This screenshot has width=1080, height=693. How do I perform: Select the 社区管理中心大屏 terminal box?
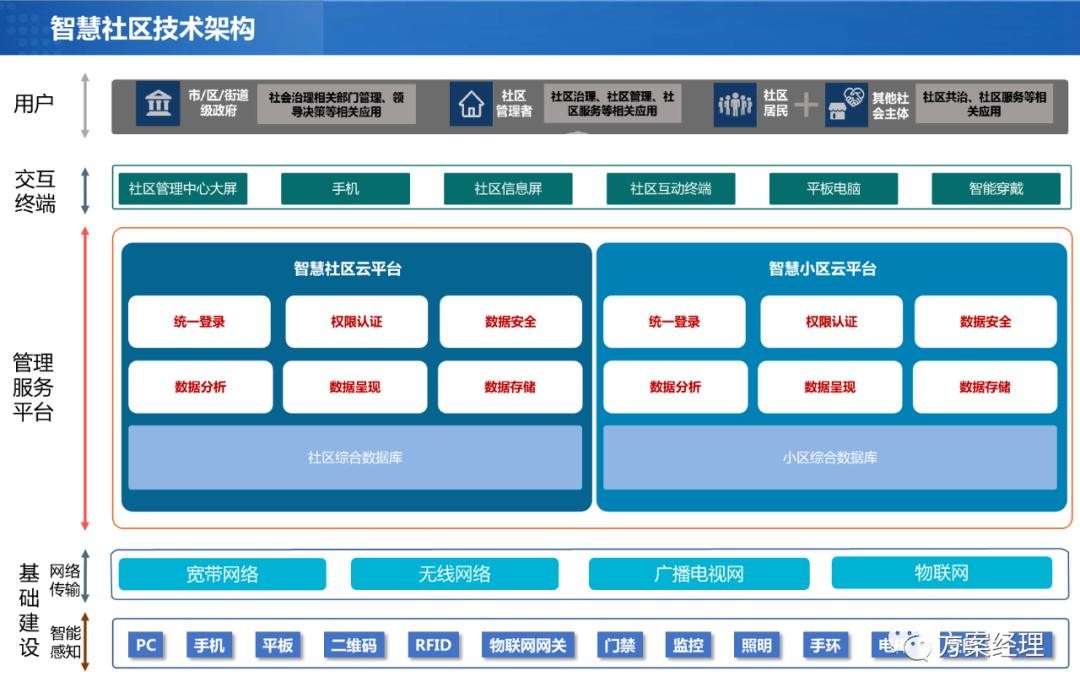pyautogui.click(x=183, y=188)
